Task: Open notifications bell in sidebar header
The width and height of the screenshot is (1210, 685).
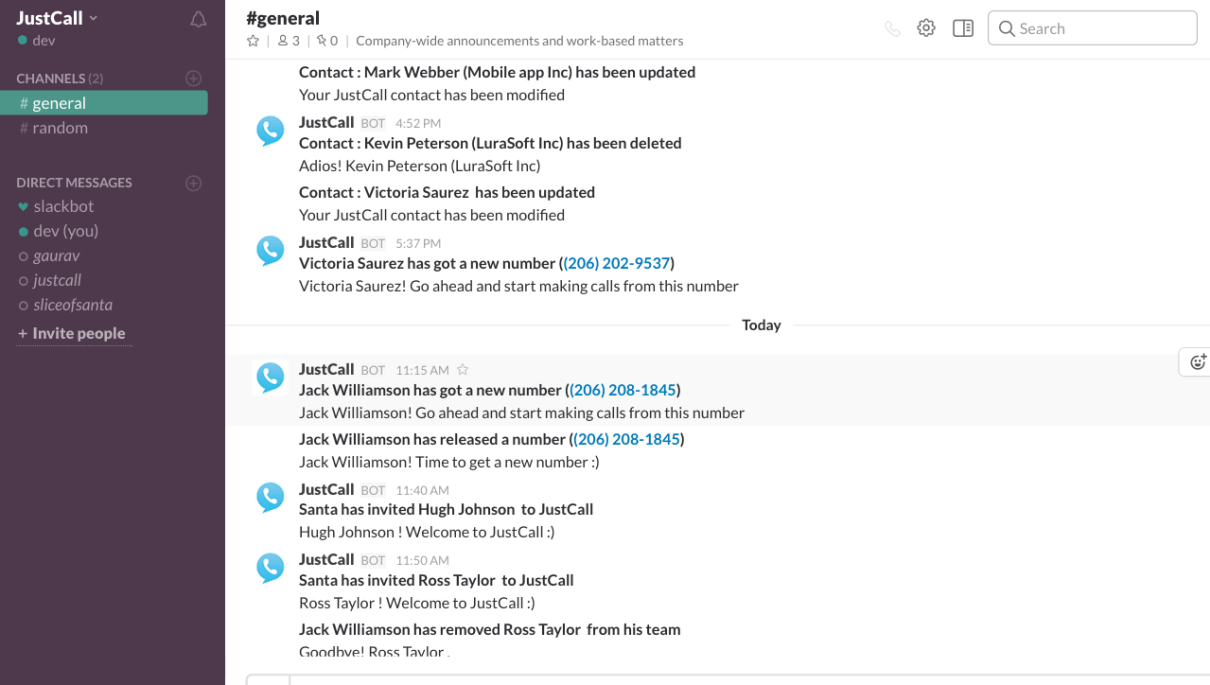Action: pyautogui.click(x=198, y=19)
